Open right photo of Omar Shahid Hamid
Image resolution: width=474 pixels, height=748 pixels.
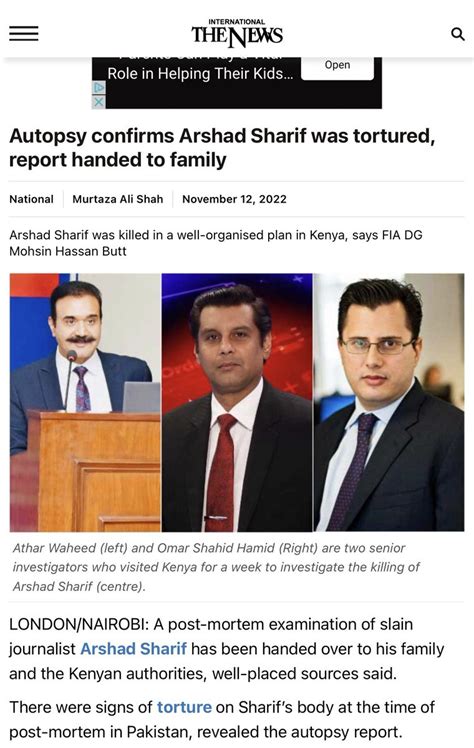pos(389,402)
